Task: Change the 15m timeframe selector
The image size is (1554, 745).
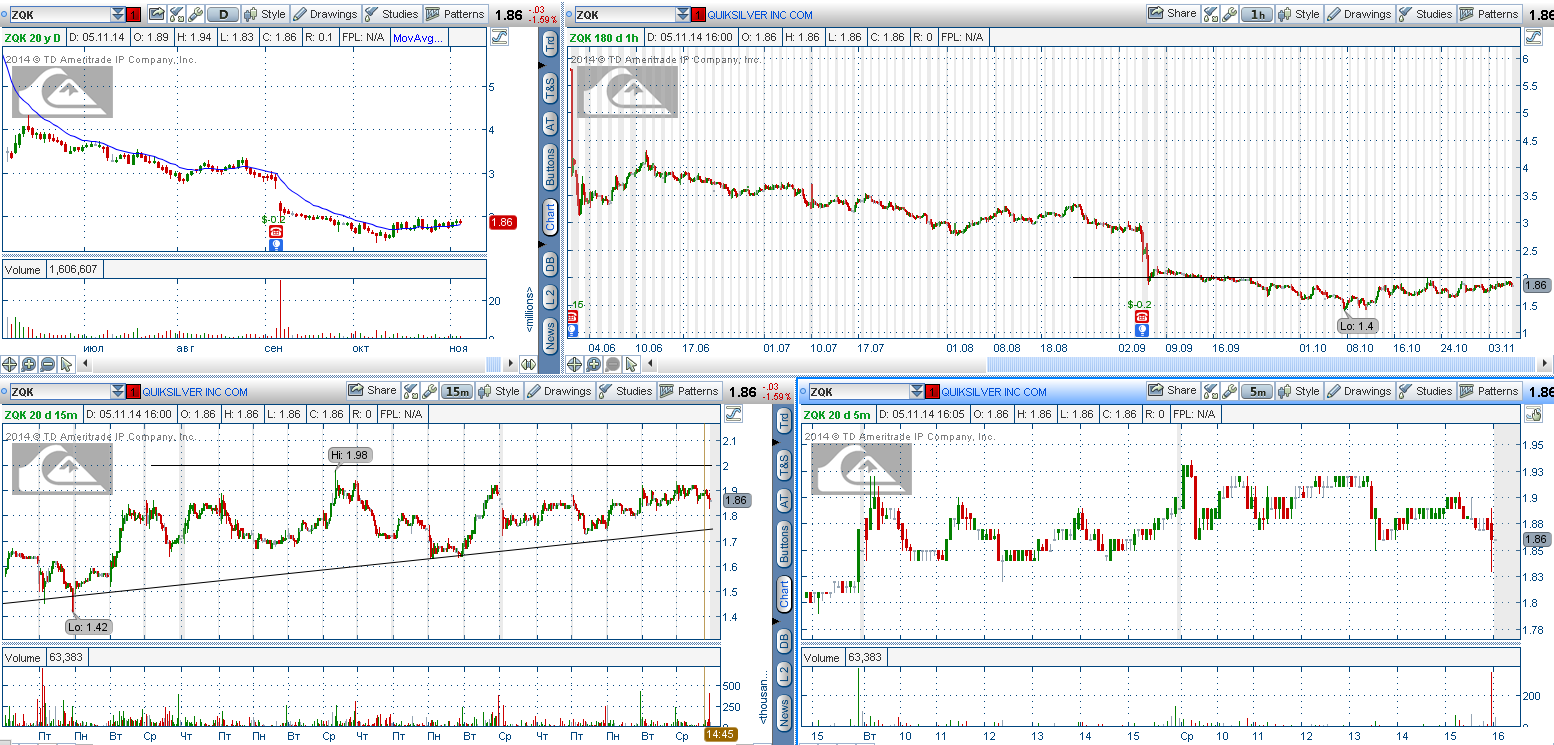Action: pos(458,391)
